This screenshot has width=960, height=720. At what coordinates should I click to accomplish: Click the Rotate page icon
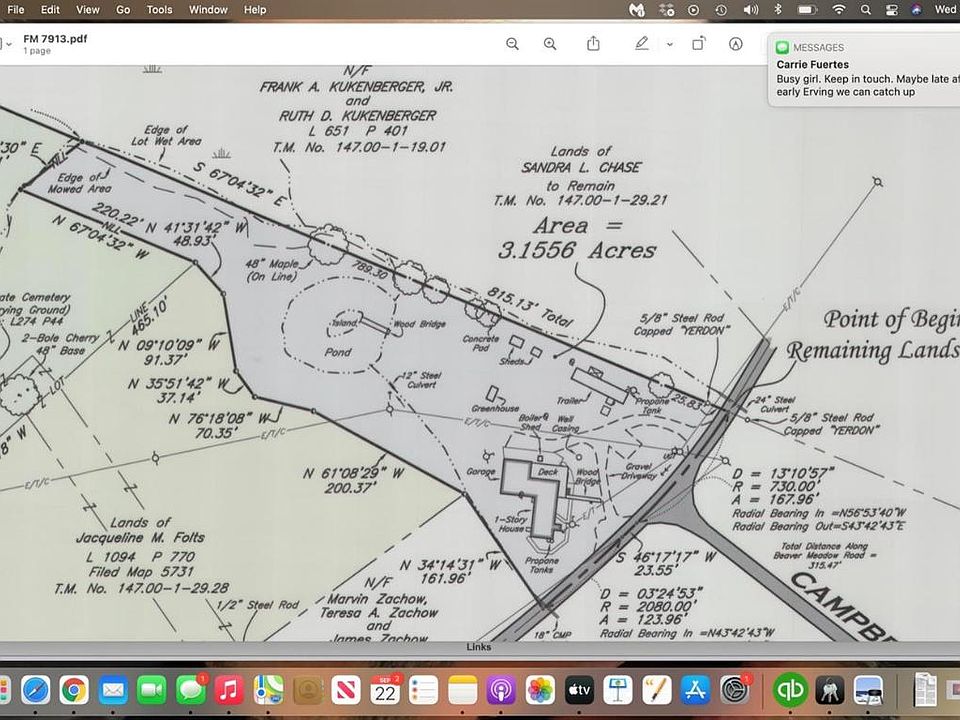coord(699,44)
